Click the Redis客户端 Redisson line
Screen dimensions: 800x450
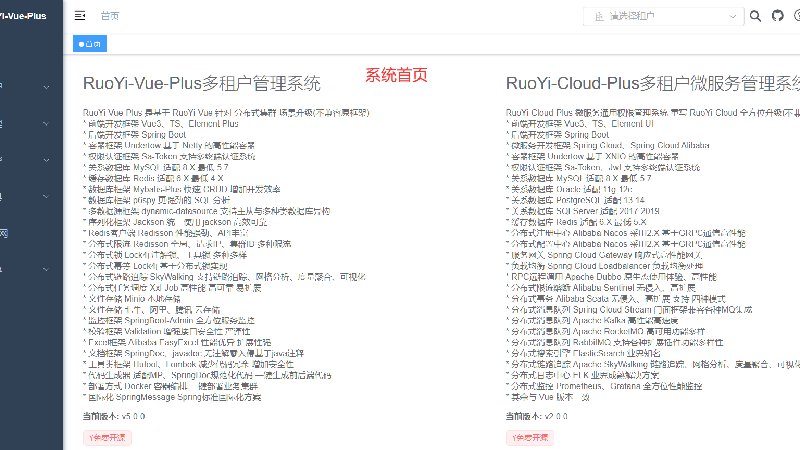tap(166, 233)
